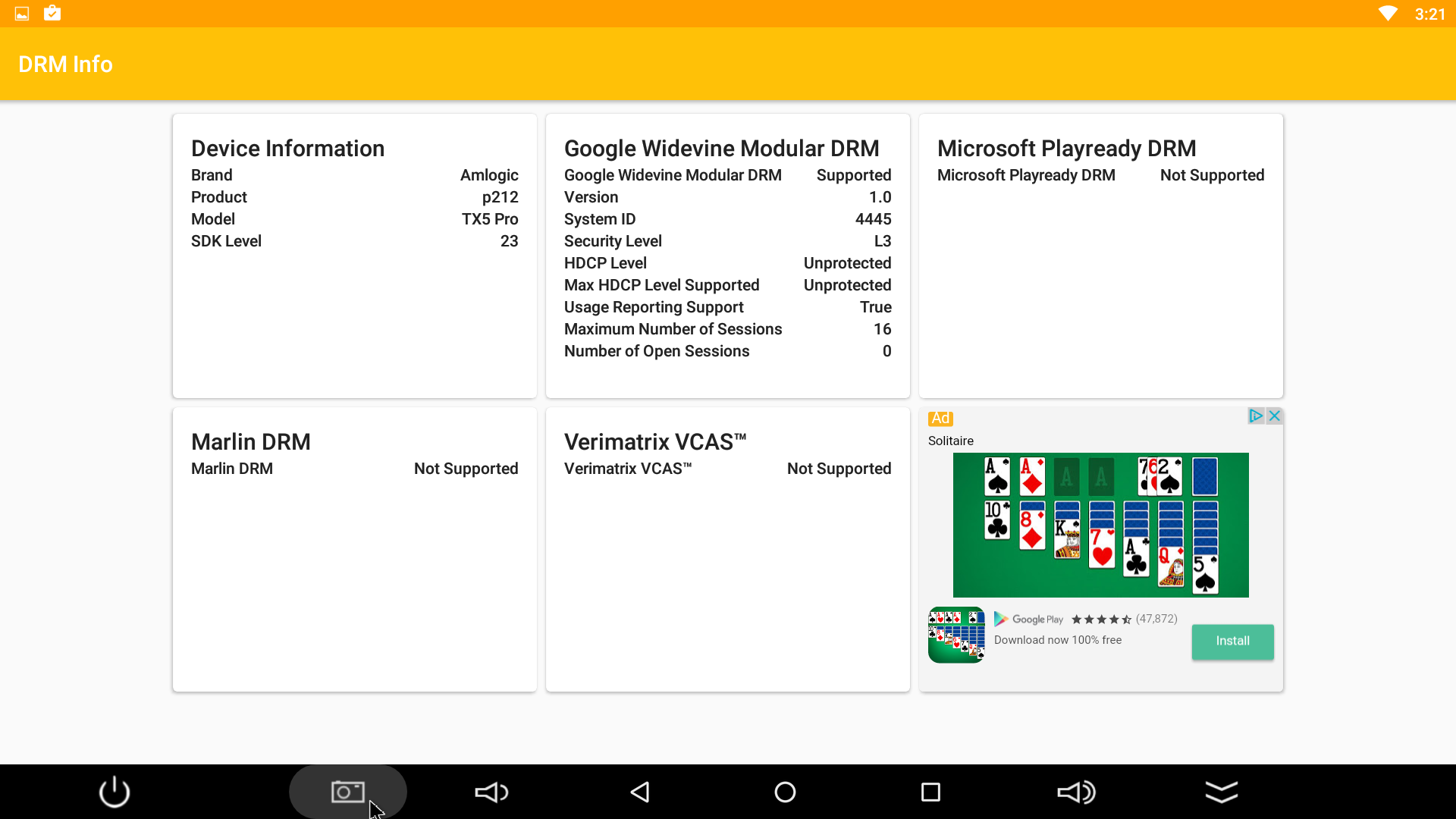Open the AdChoices triangle icon
The width and height of the screenshot is (1456, 819).
1256,416
